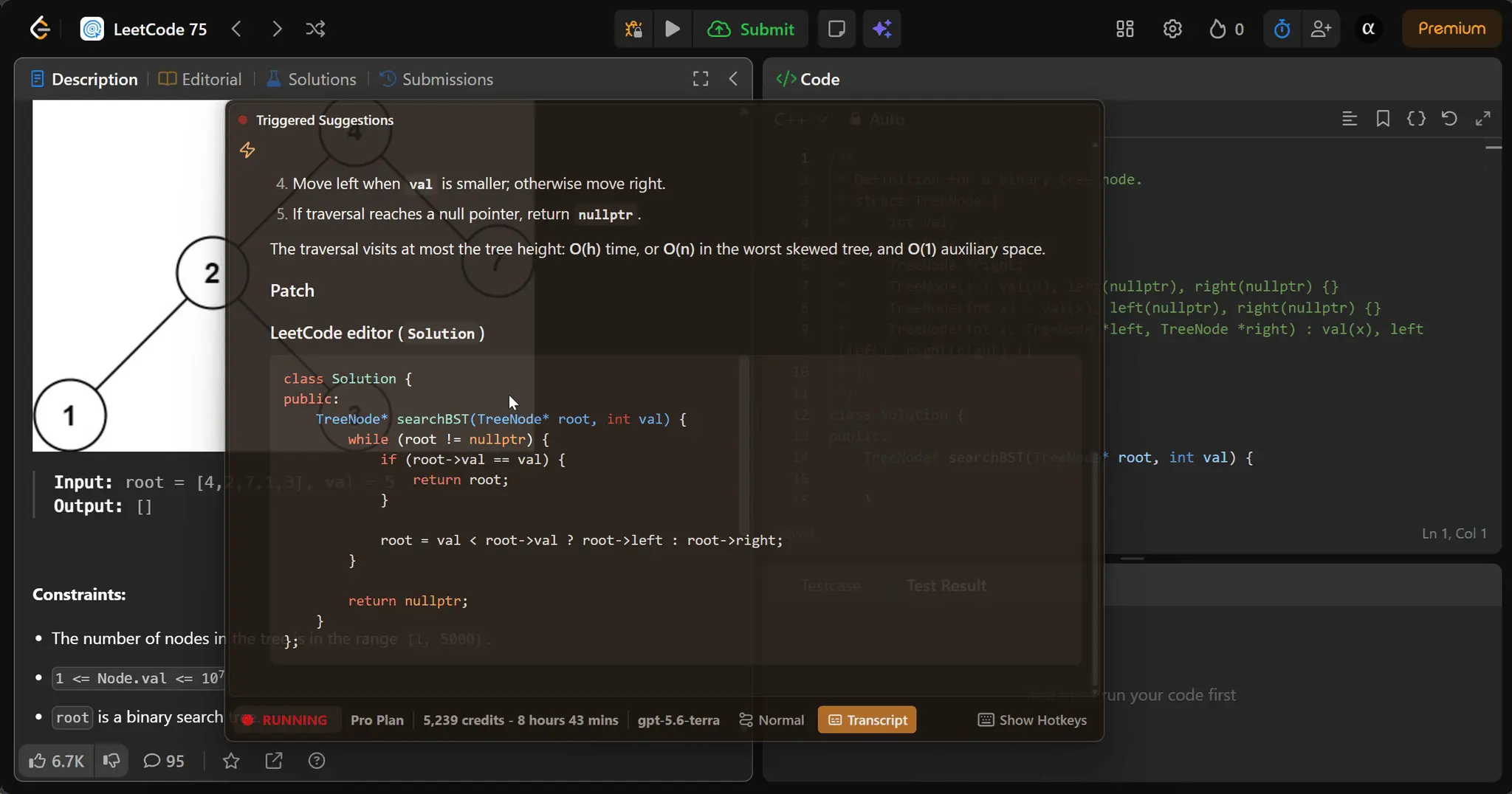Click the Triggered Suggestions header

[x=325, y=120]
